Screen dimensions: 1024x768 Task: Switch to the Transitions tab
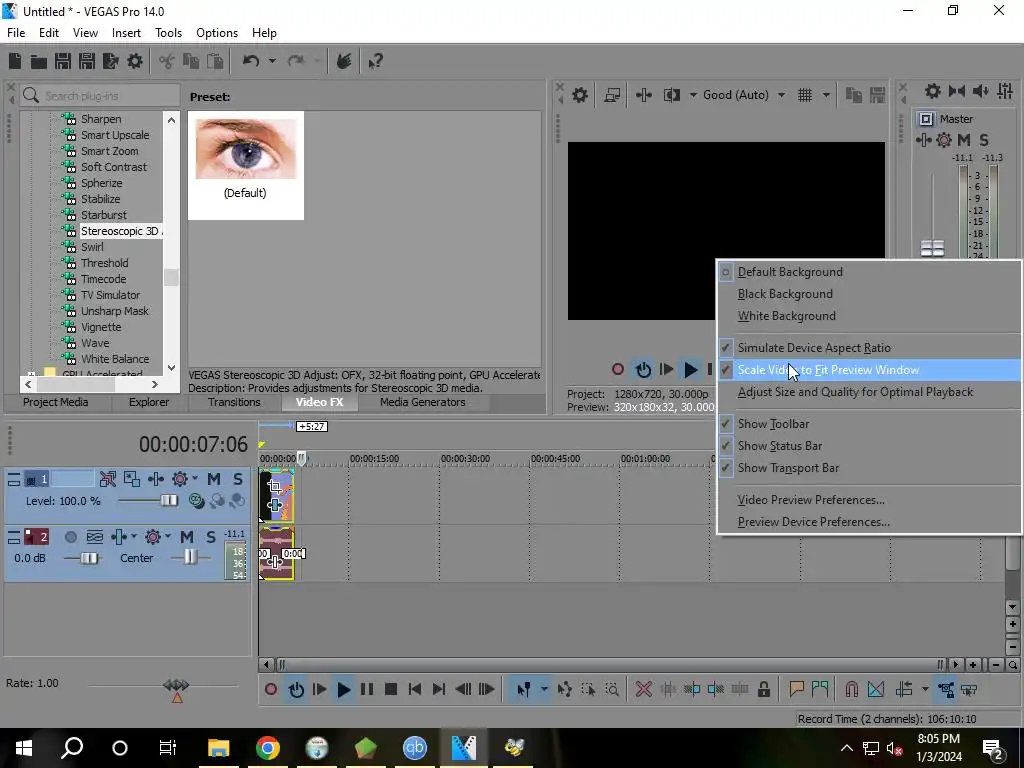click(234, 402)
